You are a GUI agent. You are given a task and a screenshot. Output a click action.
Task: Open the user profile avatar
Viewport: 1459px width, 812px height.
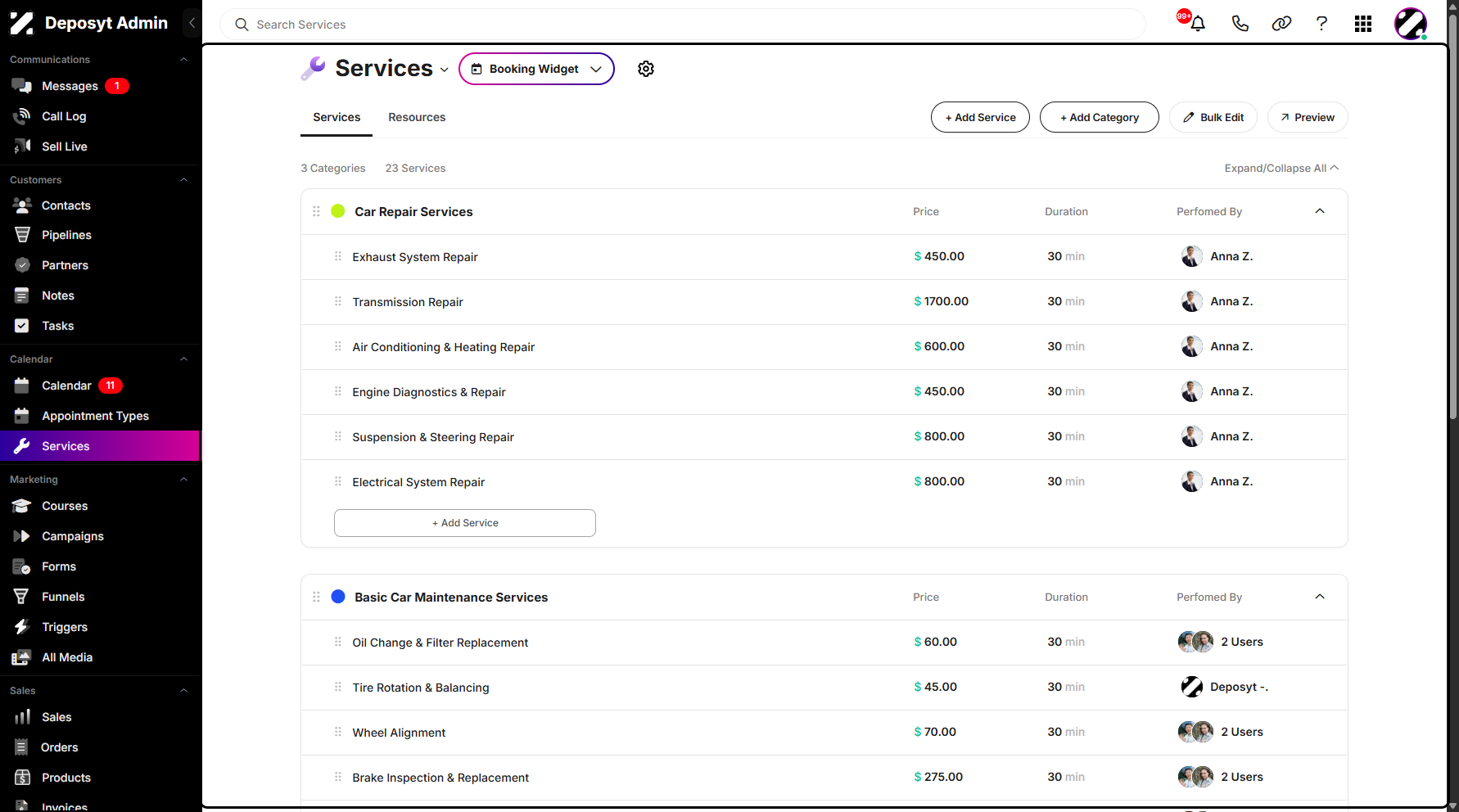[x=1411, y=24]
